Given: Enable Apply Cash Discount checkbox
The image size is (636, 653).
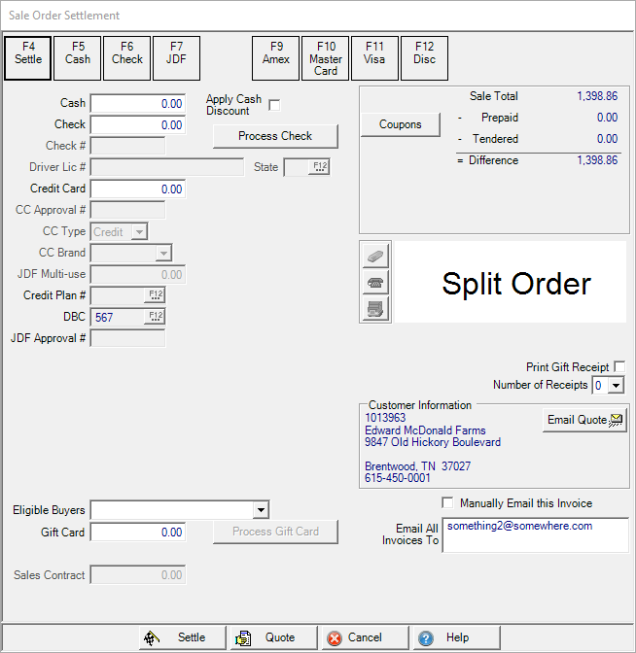Looking at the screenshot, I should point(274,105).
